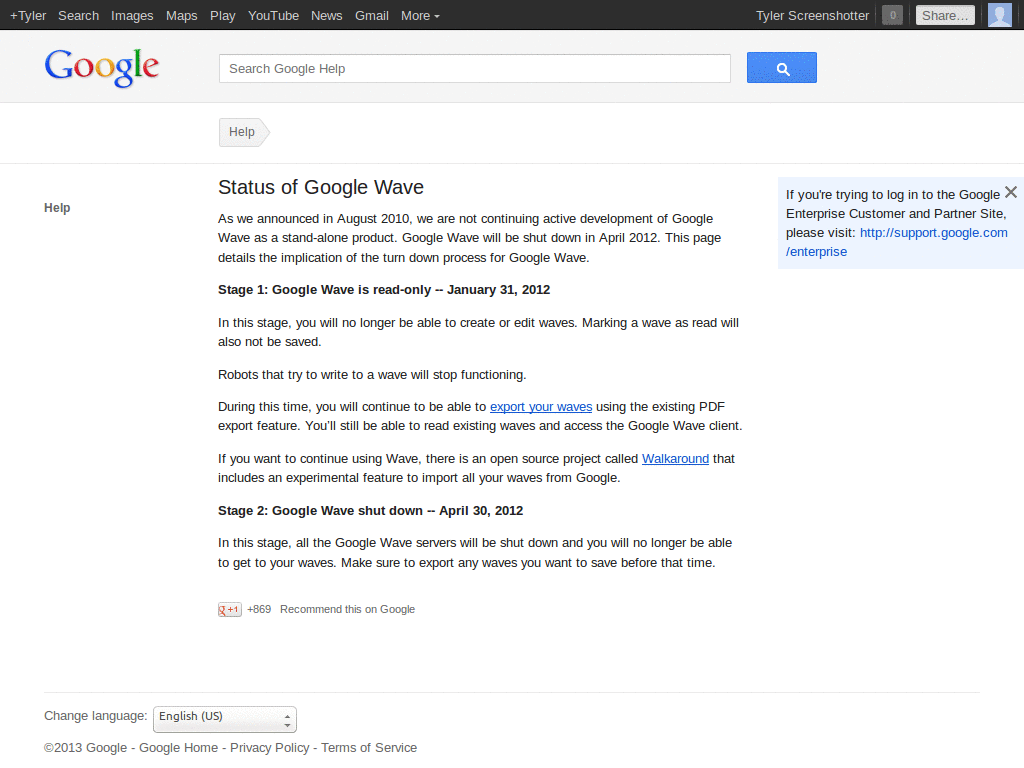
Task: Click inside the Search Google Help field
Action: [474, 68]
